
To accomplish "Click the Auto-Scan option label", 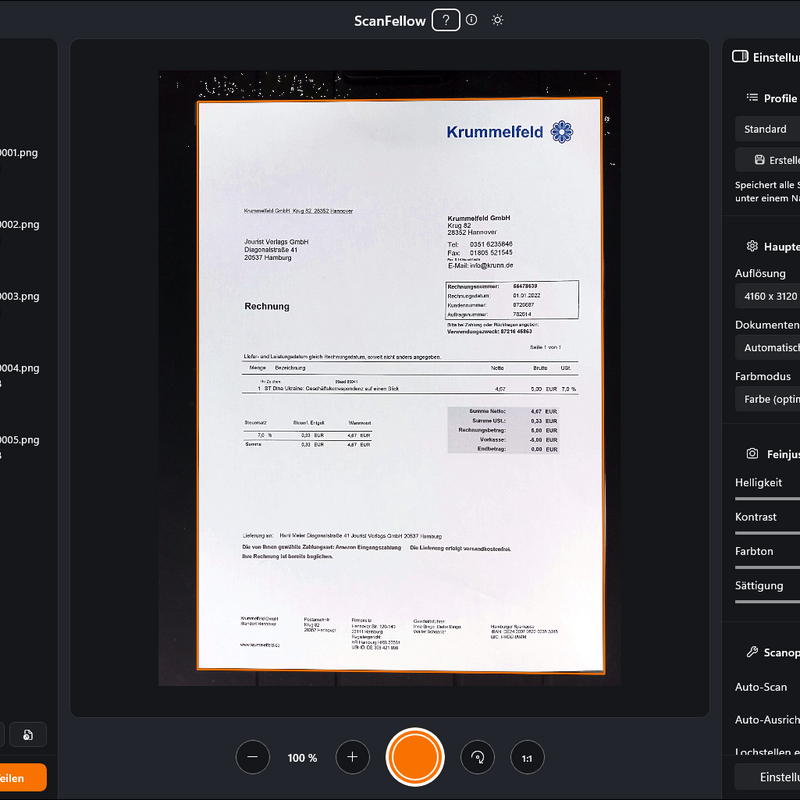I will tap(761, 687).
